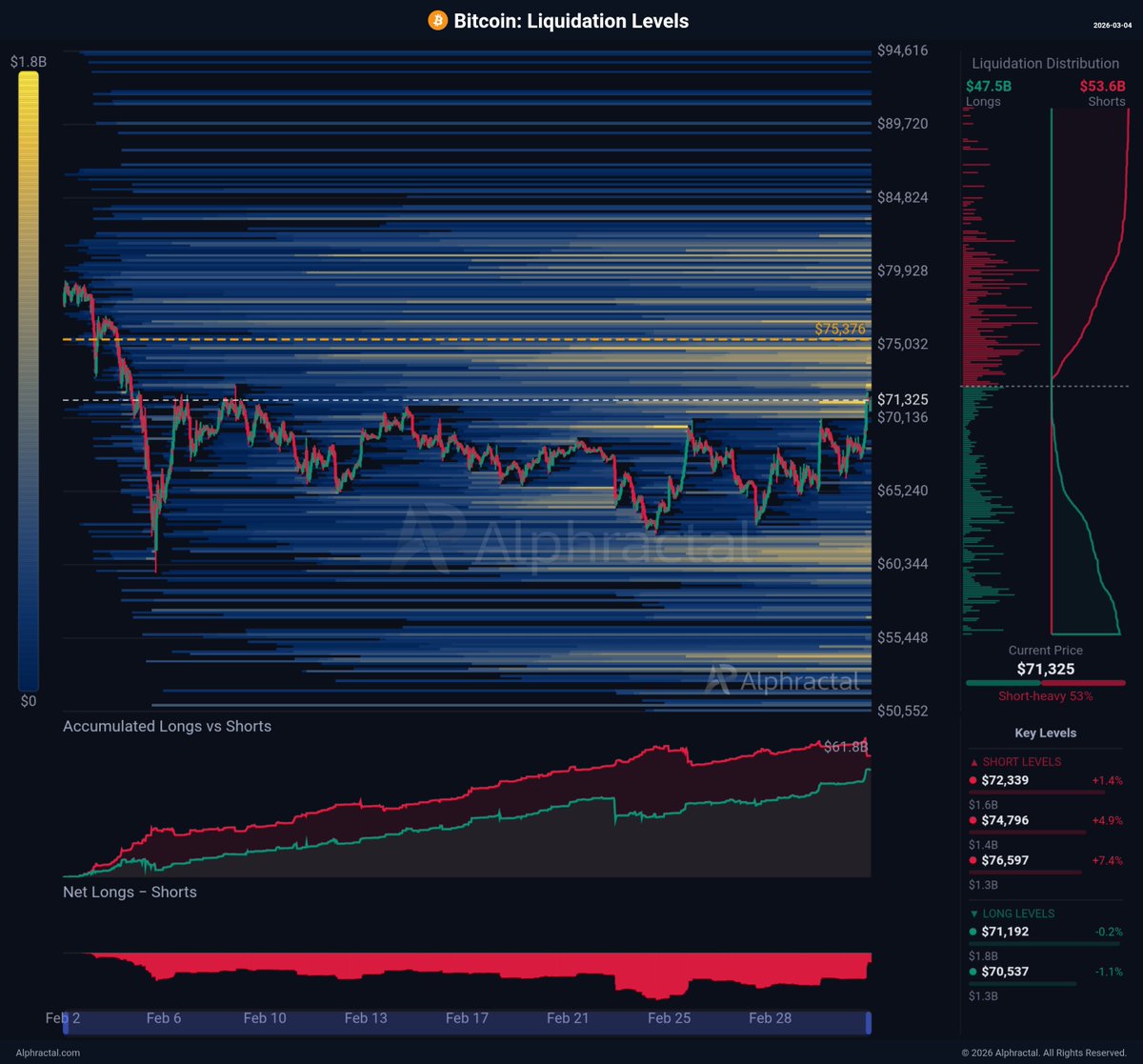
Task: Click the $75,032 price axis label
Action: [902, 344]
